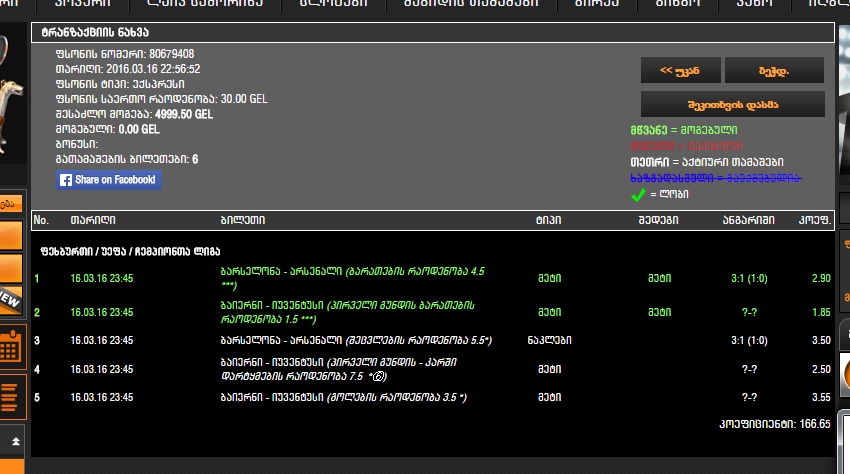
Task: Select the won amount '0.00 GEL'
Action: [139, 130]
